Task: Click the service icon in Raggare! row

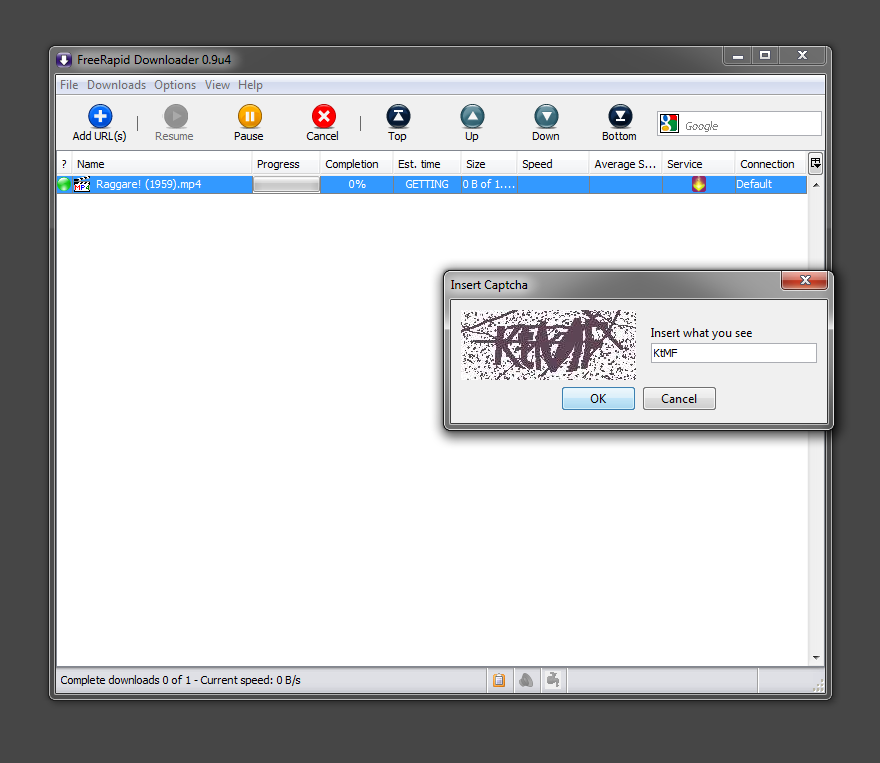Action: 699,184
